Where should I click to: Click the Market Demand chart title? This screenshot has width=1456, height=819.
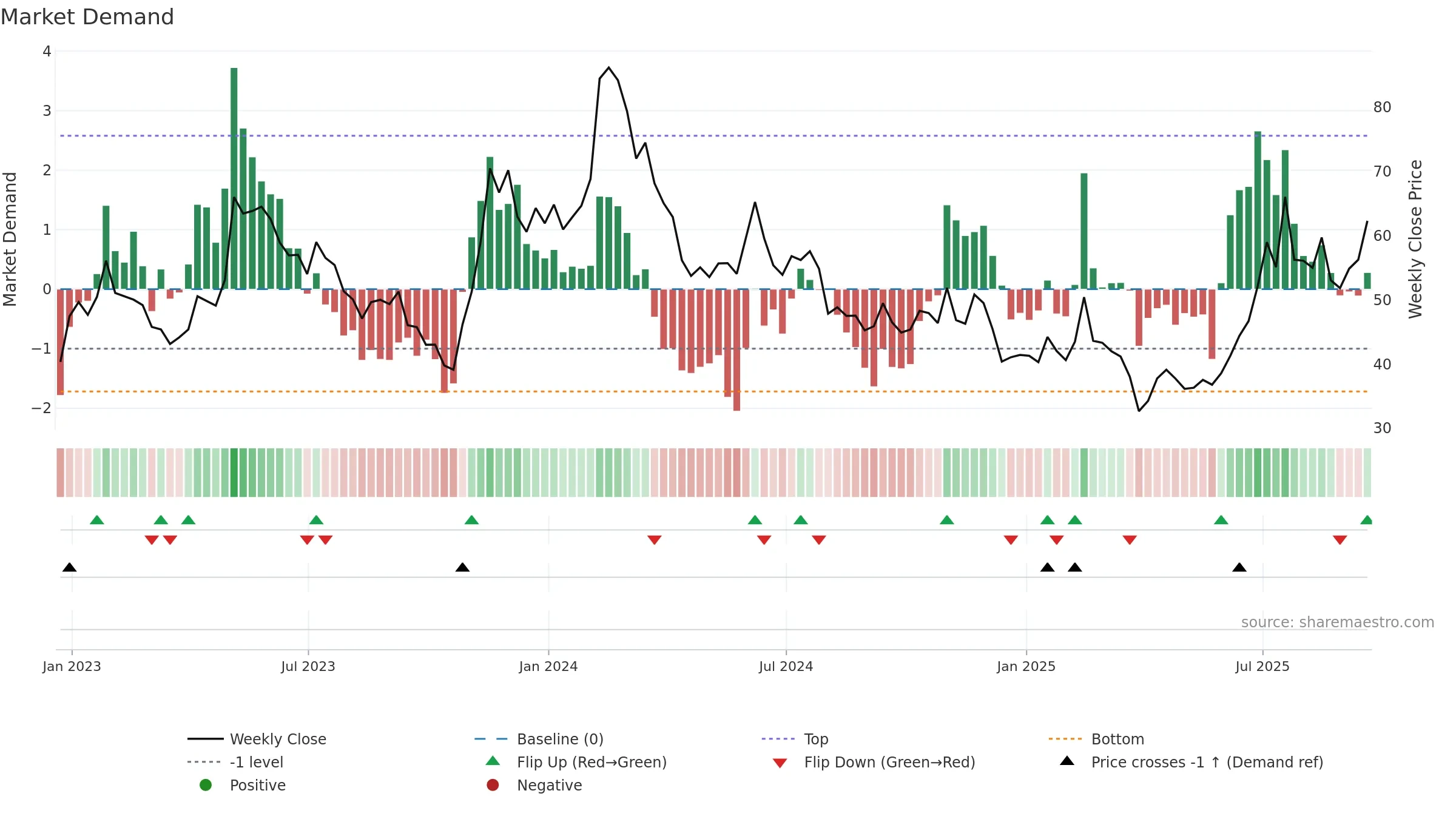[87, 17]
